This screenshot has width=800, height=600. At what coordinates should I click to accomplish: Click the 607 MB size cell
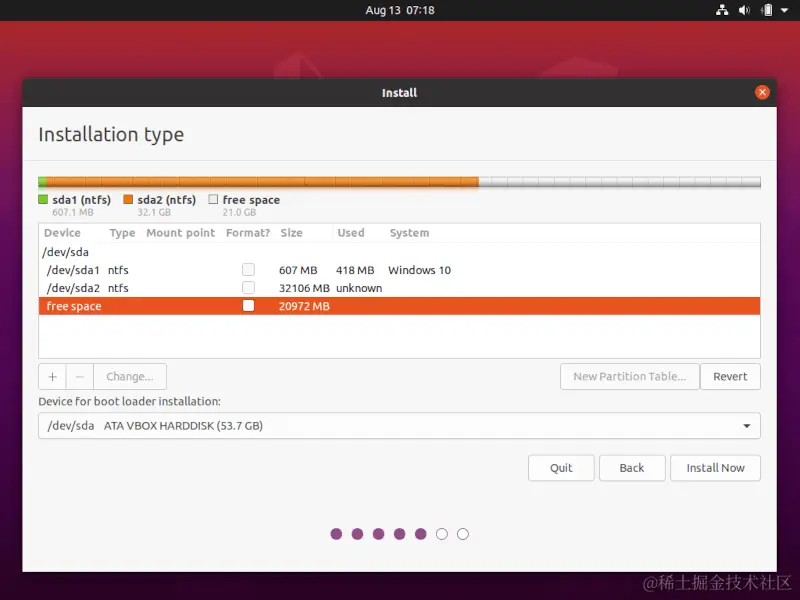(x=298, y=270)
